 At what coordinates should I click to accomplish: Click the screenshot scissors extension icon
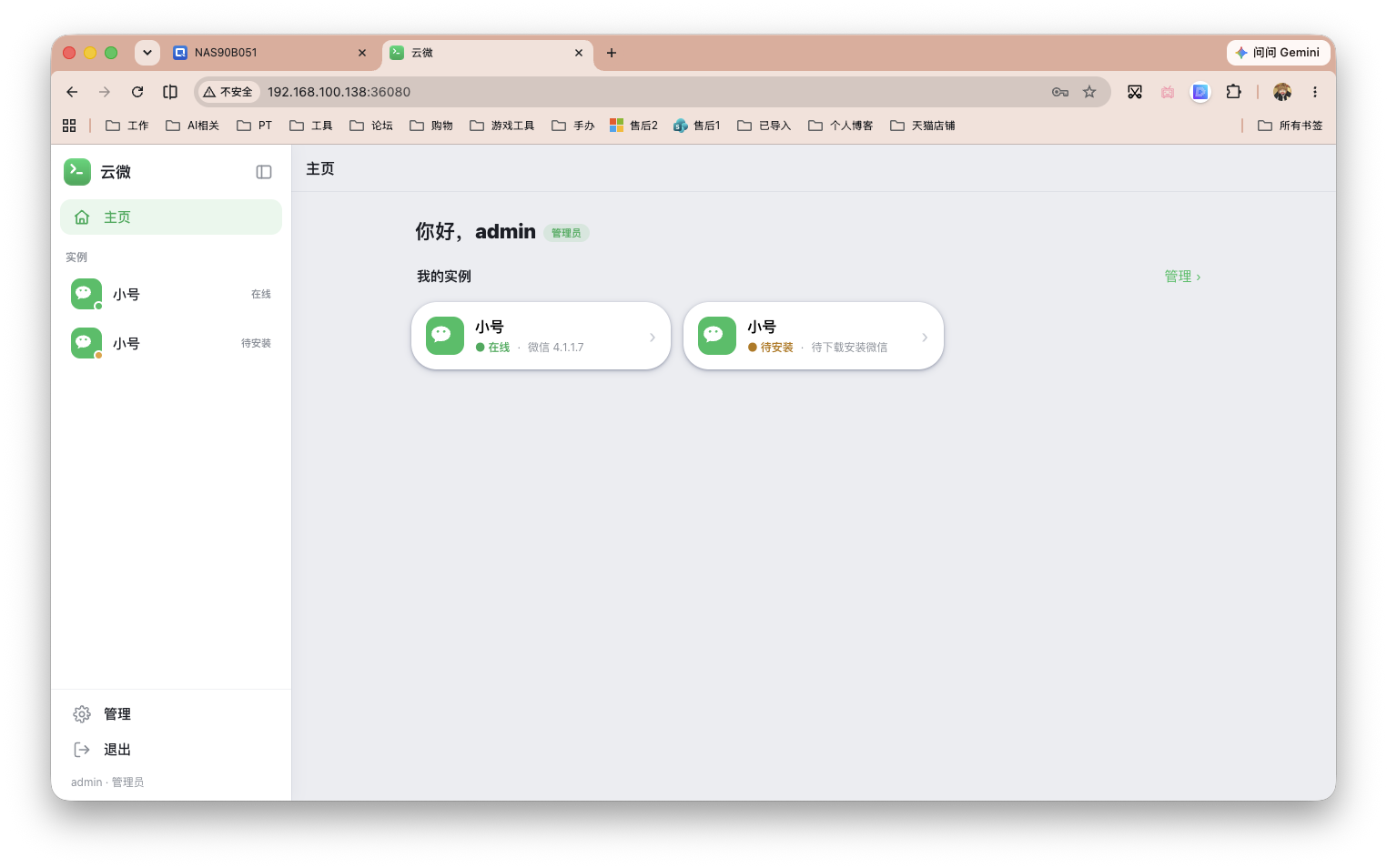point(1135,92)
